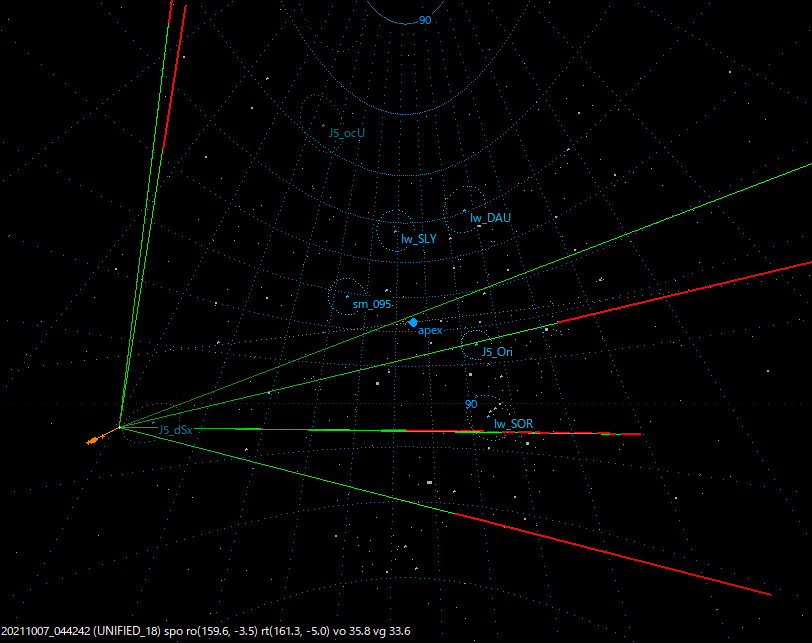Select the sm_095 shower label
This screenshot has width=812, height=643.
(372, 302)
